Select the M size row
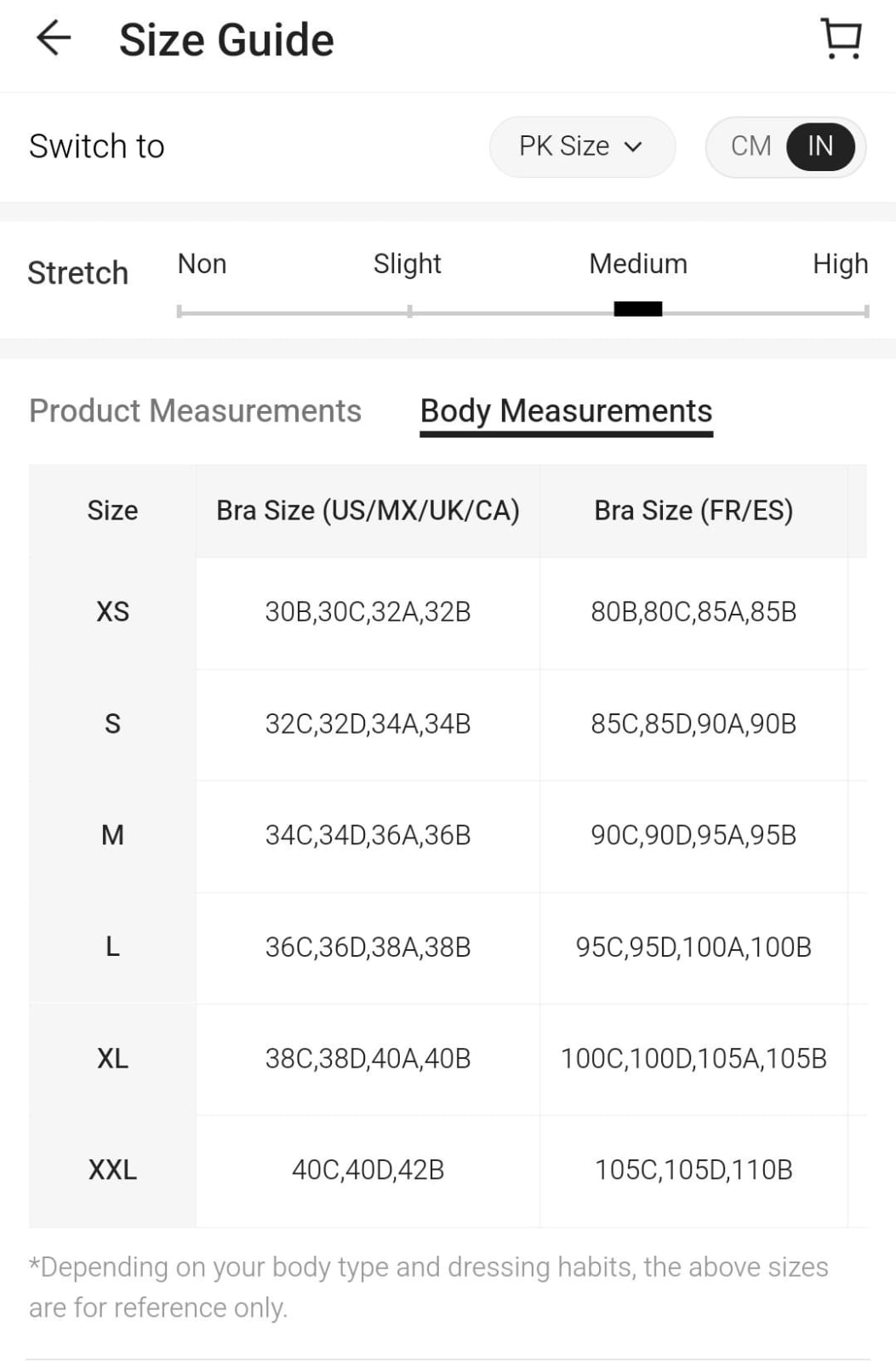896x1362 pixels. (x=112, y=836)
